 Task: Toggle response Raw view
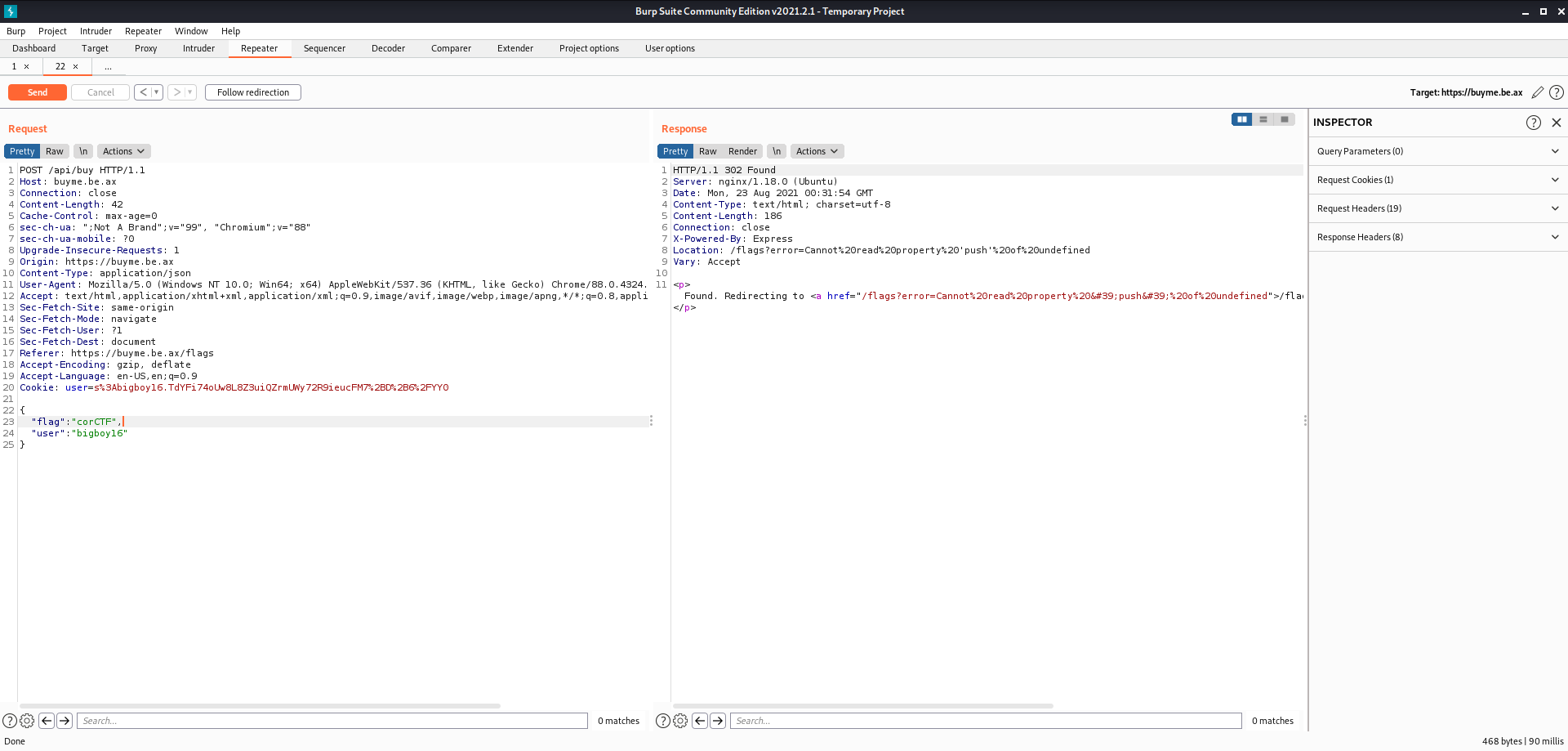tap(708, 151)
